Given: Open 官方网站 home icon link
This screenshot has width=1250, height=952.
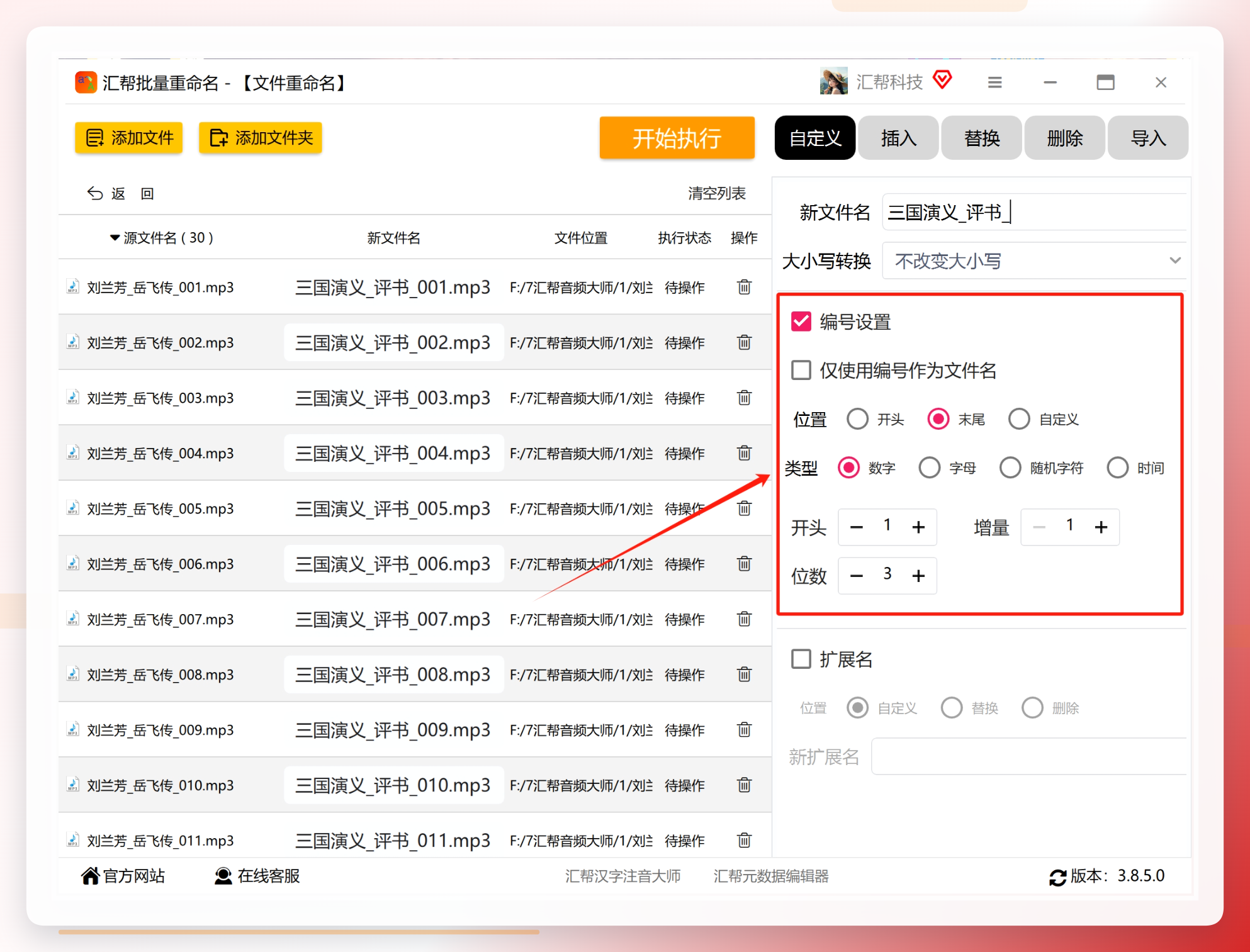Looking at the screenshot, I should coord(90,876).
